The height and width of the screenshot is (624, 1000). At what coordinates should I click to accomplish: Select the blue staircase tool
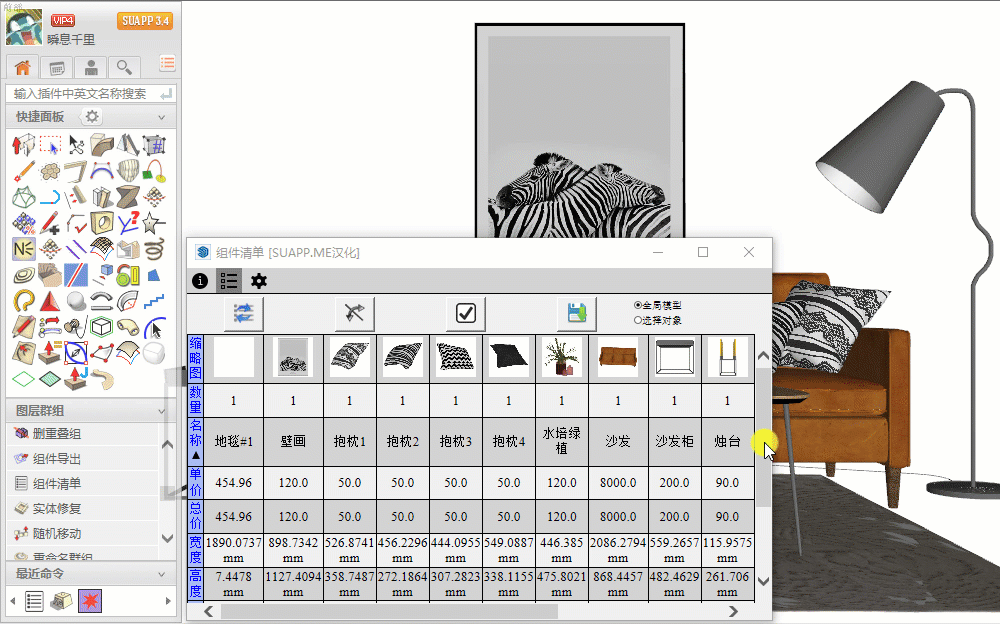point(154,301)
